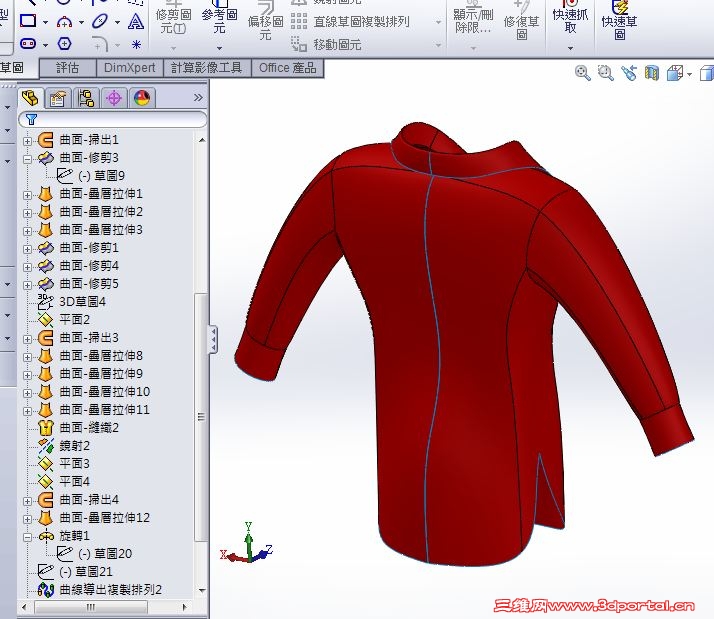Click the 修復草圖 repair sketch button
Image resolution: width=714 pixels, height=619 pixels.
click(x=521, y=21)
